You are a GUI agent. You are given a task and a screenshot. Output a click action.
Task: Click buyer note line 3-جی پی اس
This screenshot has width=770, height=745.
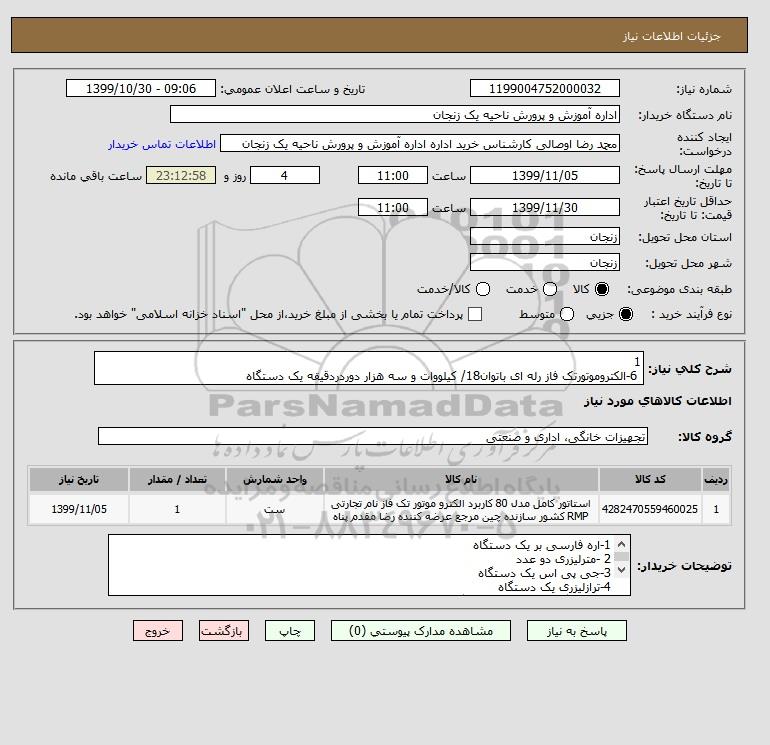[x=544, y=573]
